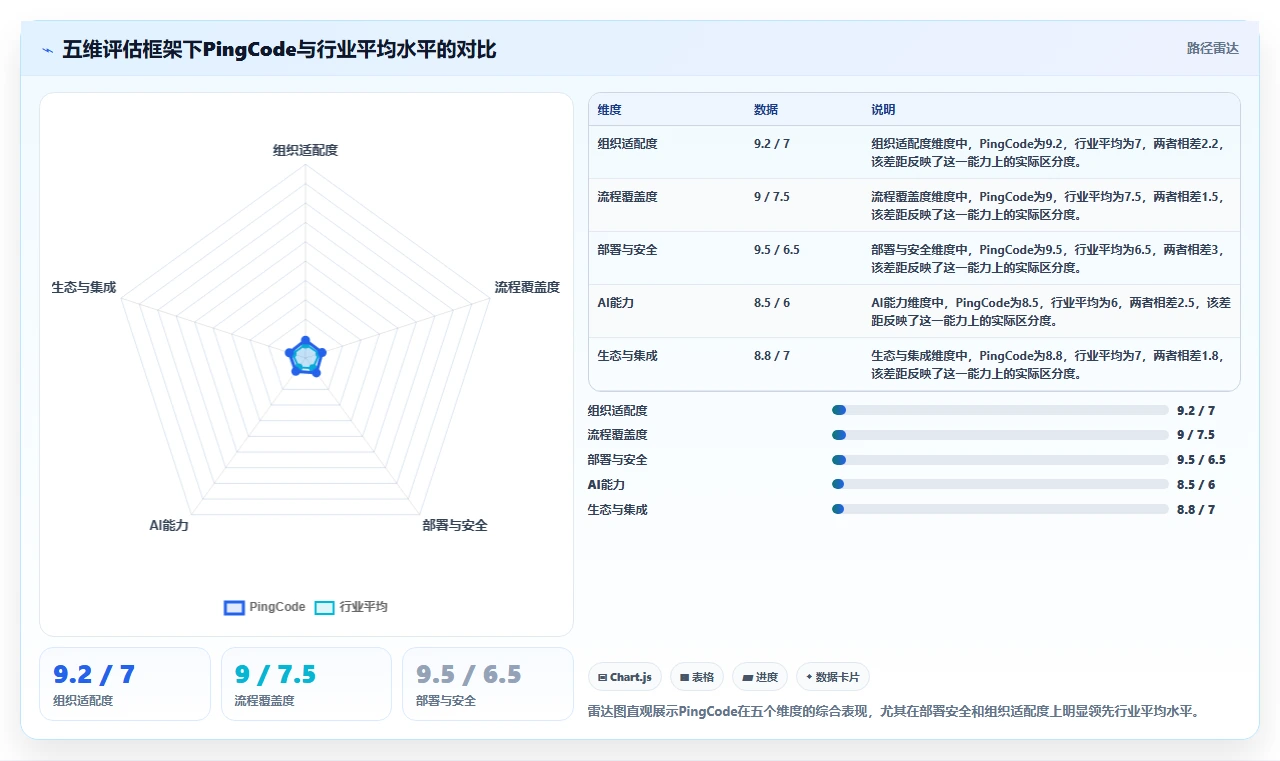Click the 组织适配度 radar axis label
This screenshot has width=1280, height=761.
coord(306,150)
